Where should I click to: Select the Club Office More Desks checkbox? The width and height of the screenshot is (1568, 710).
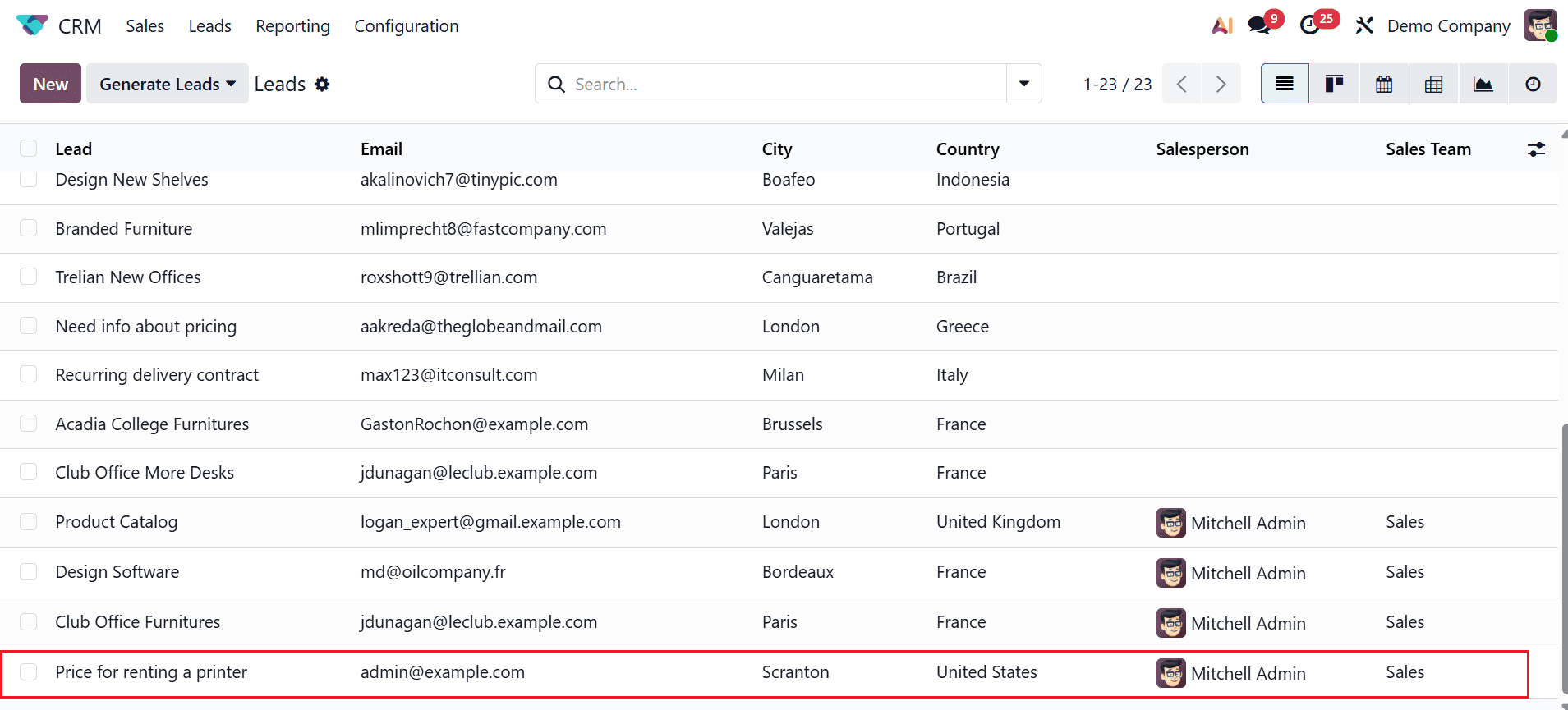[29, 472]
